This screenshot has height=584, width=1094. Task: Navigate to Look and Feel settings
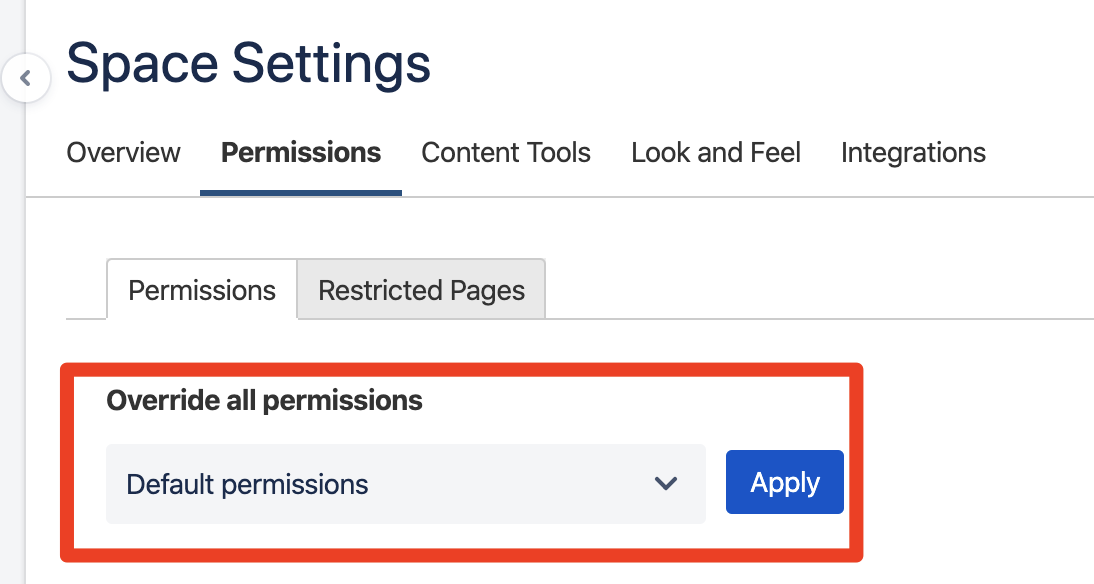point(715,152)
